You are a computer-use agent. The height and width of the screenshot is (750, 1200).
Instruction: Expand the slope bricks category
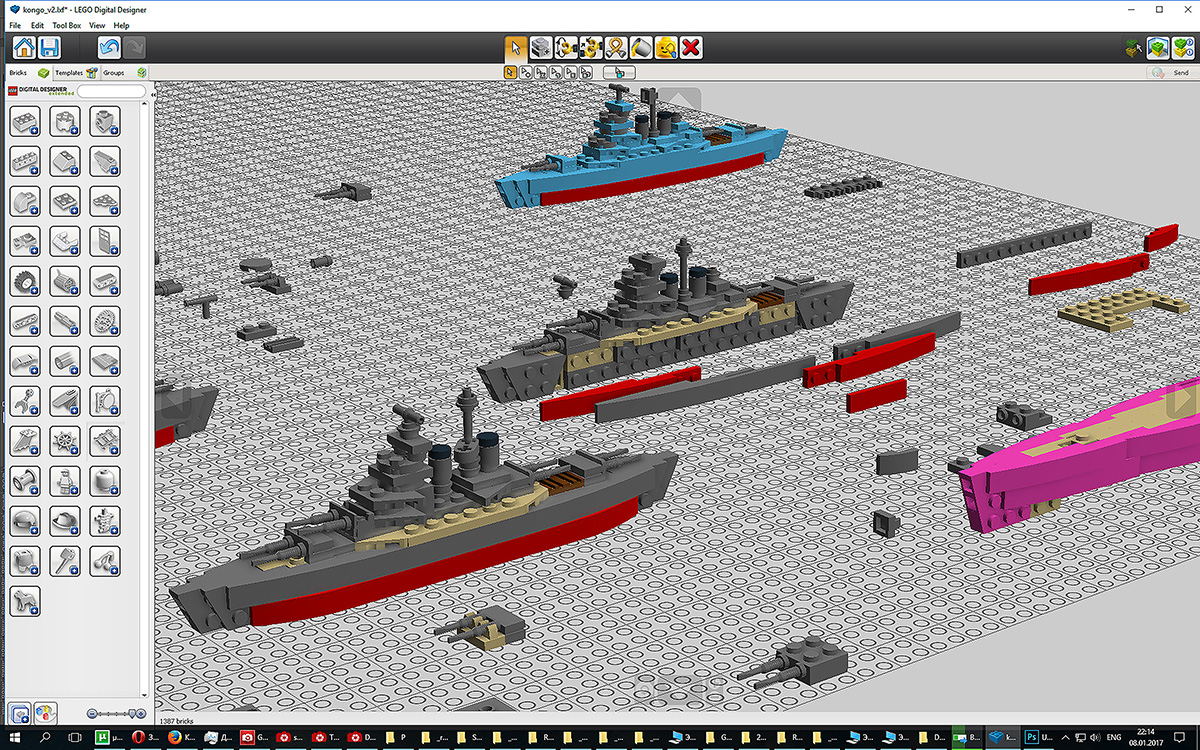pos(65,160)
